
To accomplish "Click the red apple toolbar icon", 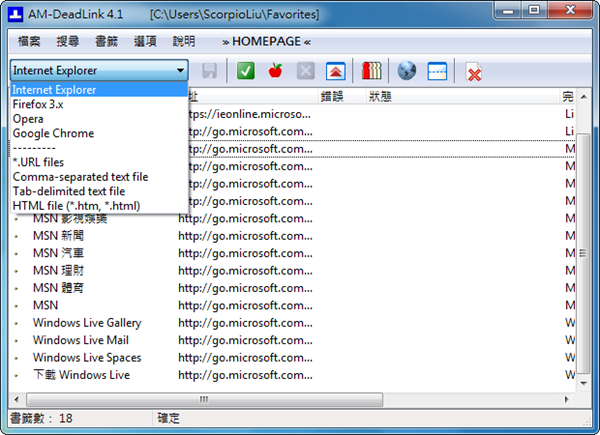I will point(276,71).
